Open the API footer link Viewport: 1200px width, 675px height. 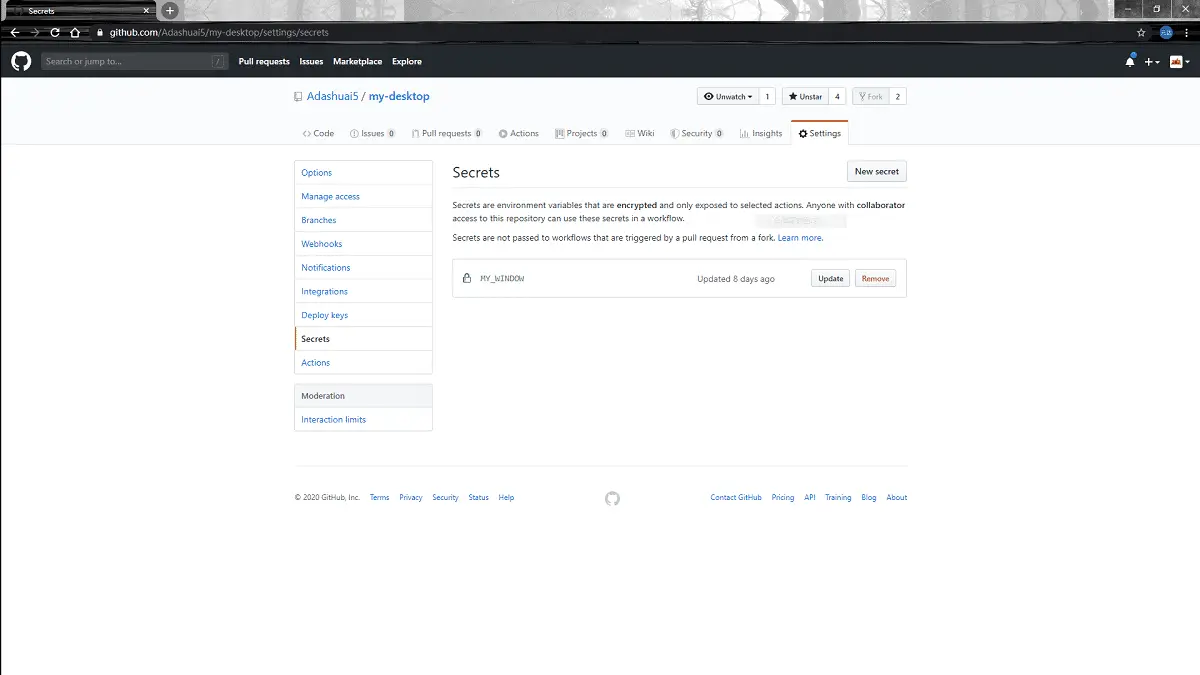[x=810, y=498]
